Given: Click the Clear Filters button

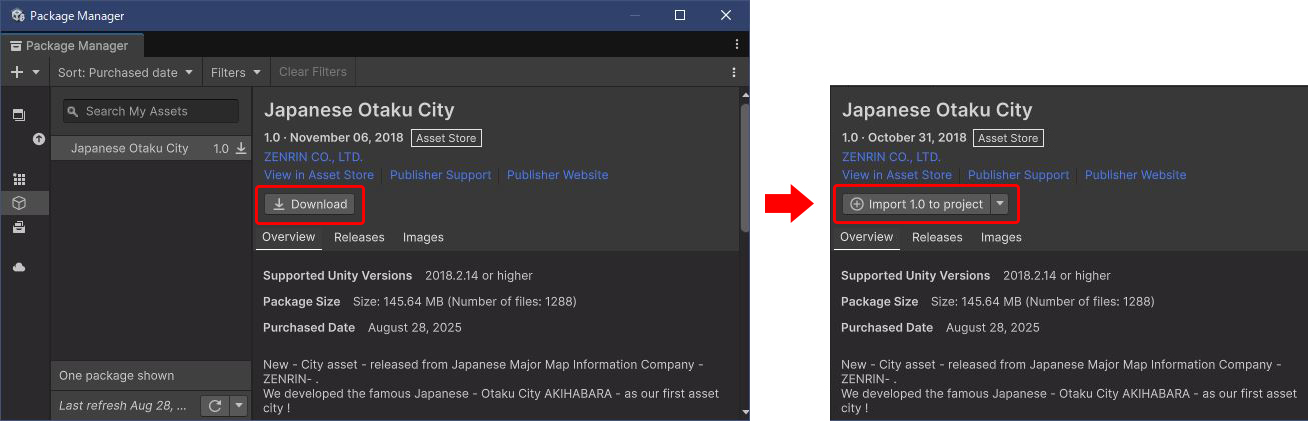Looking at the screenshot, I should 313,72.
